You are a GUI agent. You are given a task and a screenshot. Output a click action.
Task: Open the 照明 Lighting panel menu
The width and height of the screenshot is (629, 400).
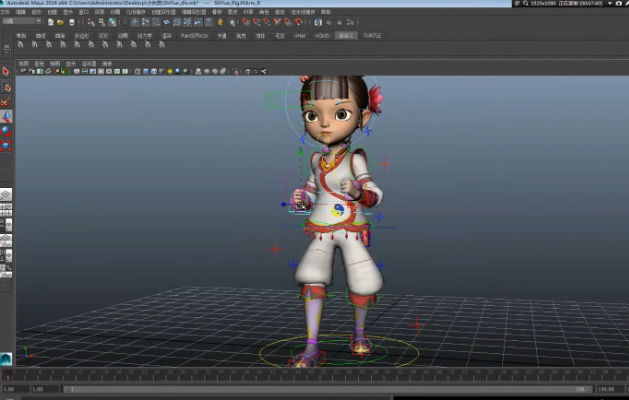coord(55,63)
